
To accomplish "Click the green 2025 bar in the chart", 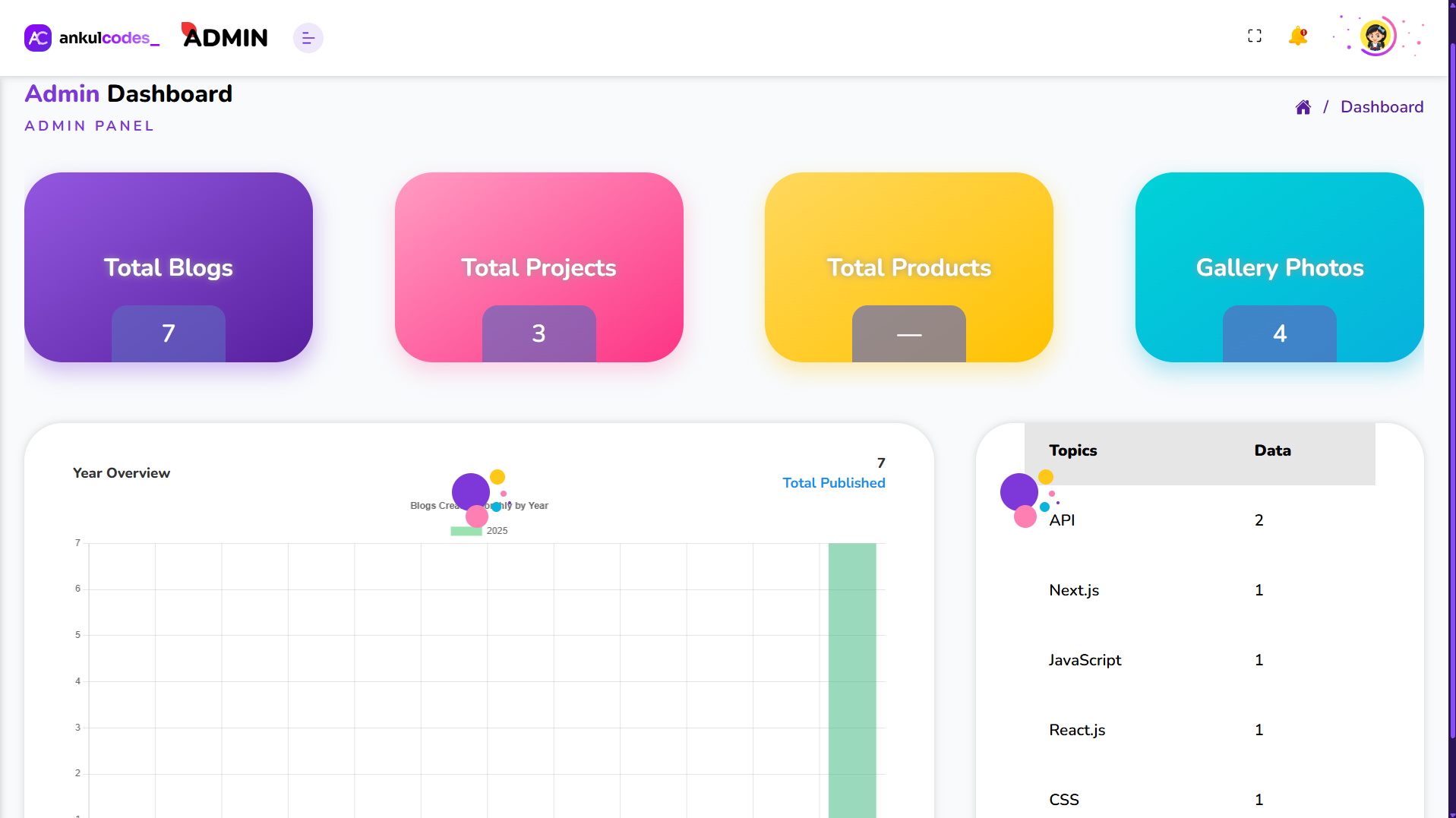I will [x=852, y=680].
